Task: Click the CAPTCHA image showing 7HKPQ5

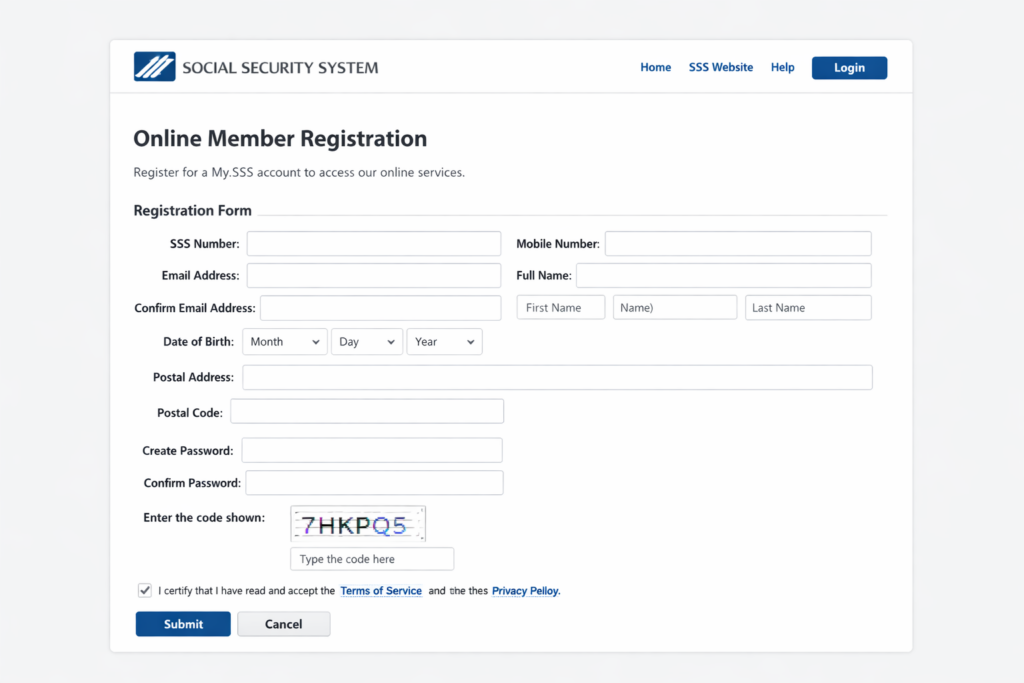Action: (x=358, y=523)
